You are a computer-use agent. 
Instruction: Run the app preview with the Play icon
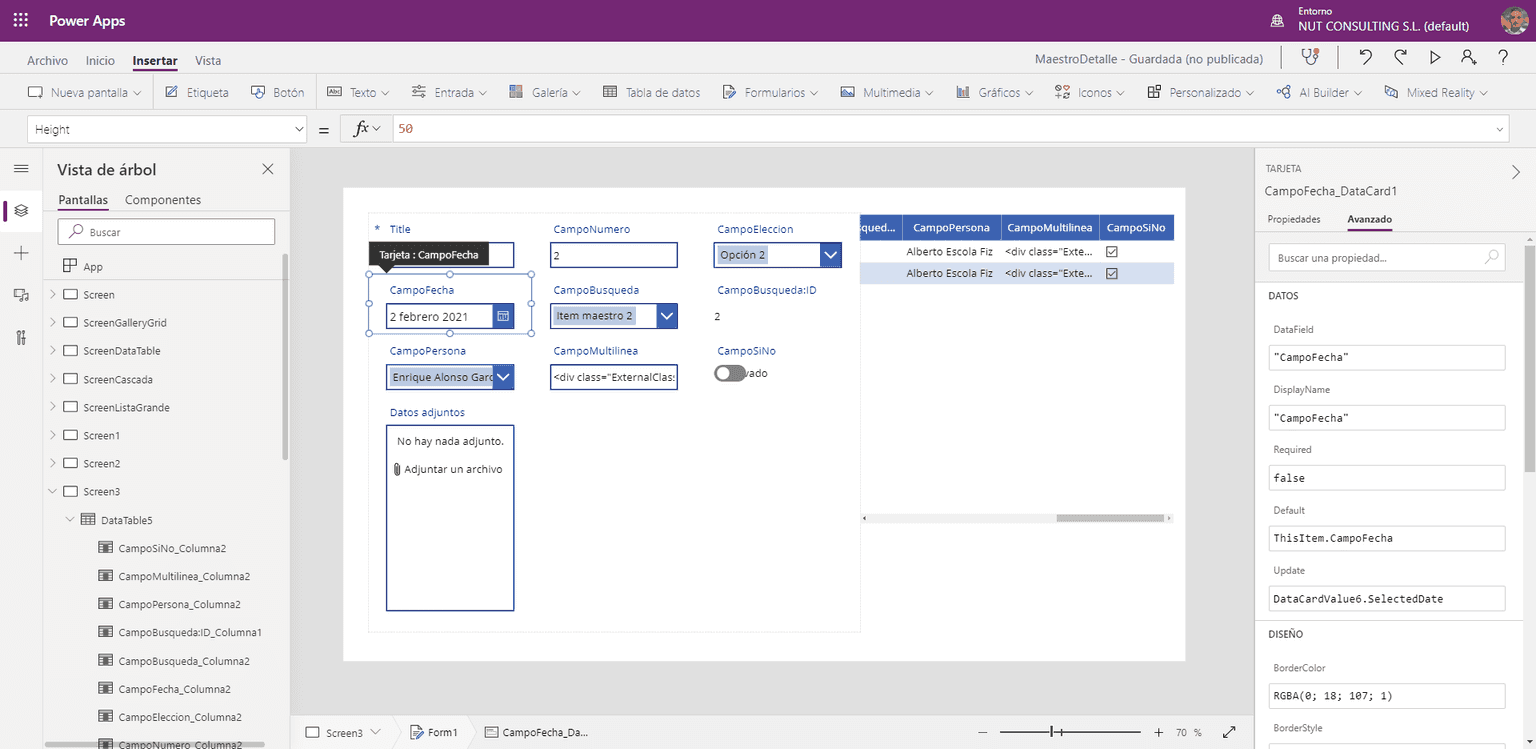point(1435,58)
